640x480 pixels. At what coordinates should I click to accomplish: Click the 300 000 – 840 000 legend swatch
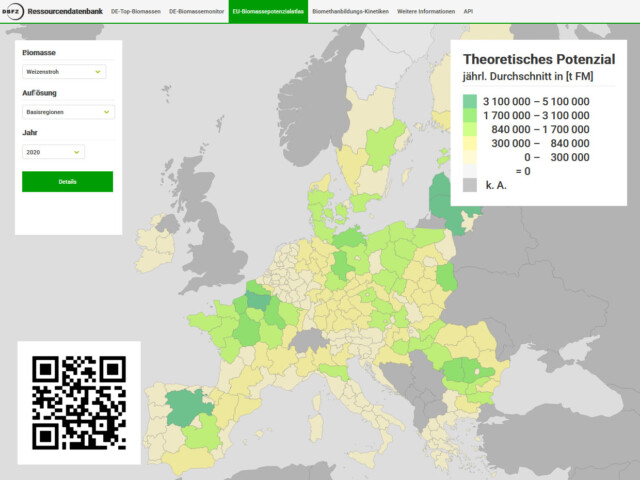[470, 143]
